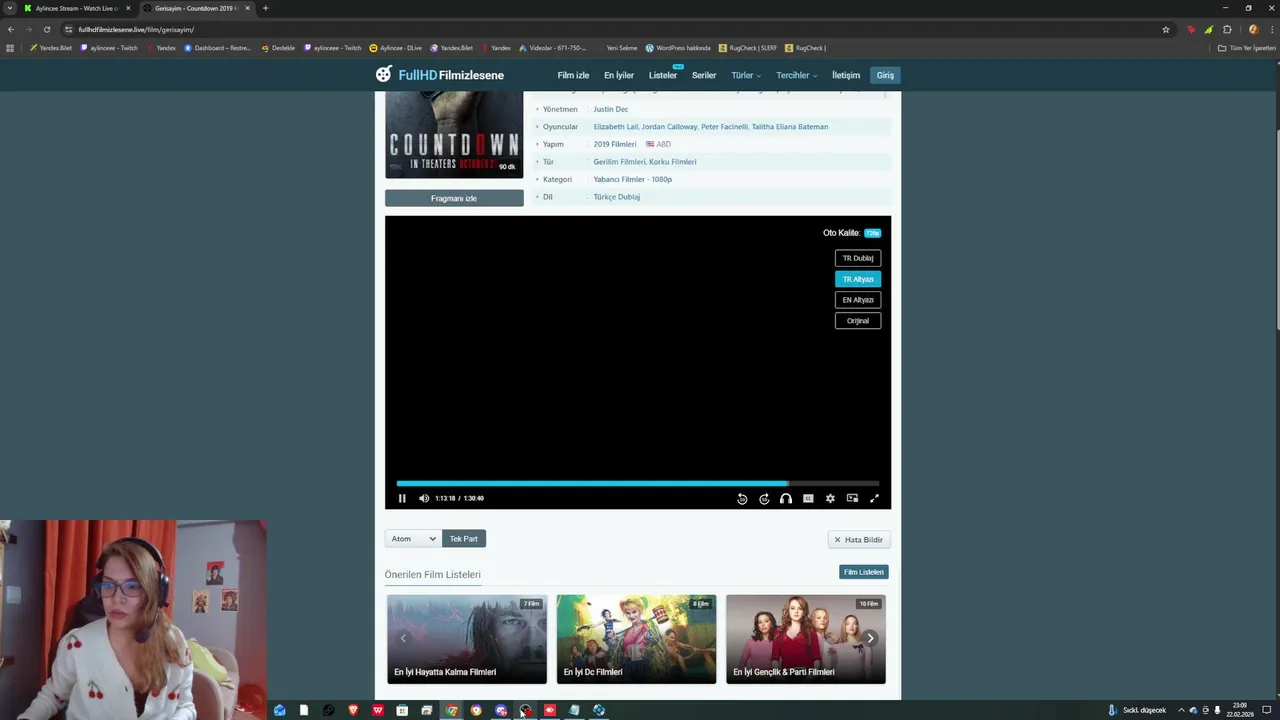
Task: Open actor link Elizabeth Lail
Action: (x=615, y=127)
